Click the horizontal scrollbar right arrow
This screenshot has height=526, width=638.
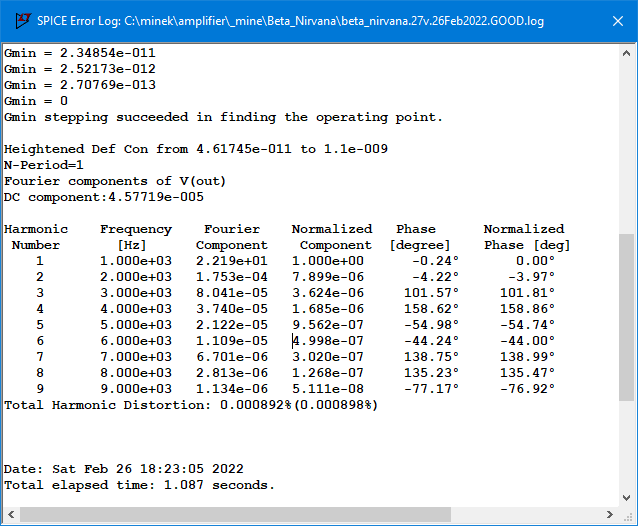(610, 515)
